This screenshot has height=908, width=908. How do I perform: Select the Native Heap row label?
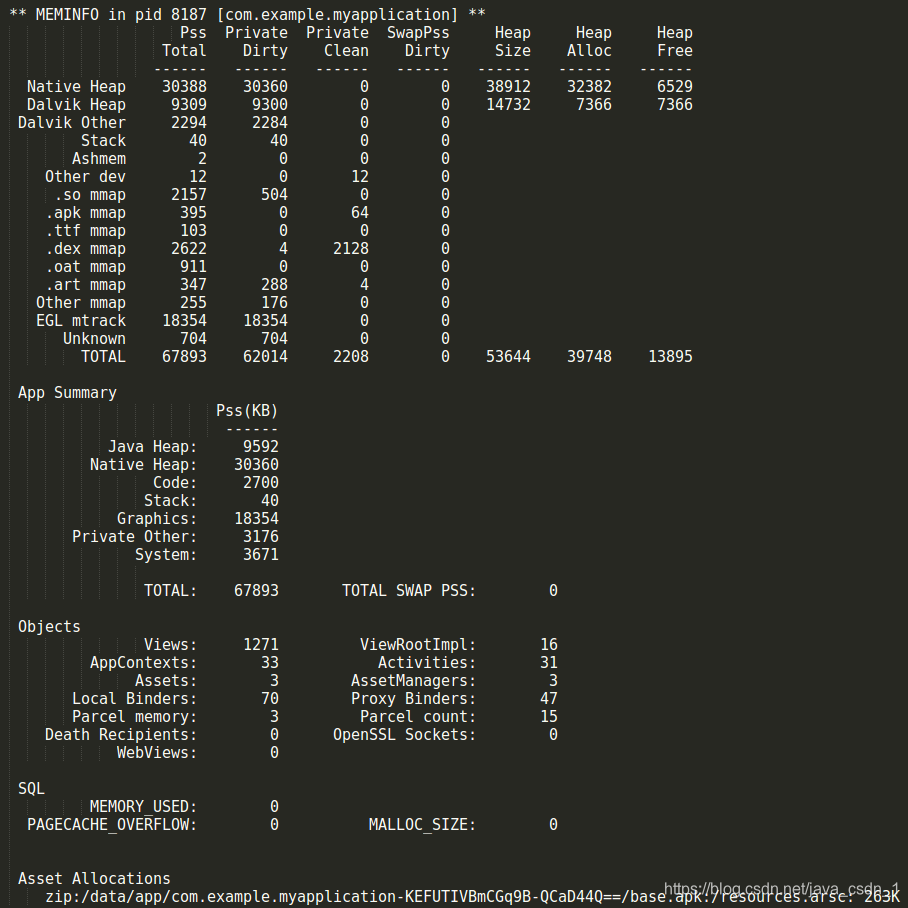(x=76, y=87)
